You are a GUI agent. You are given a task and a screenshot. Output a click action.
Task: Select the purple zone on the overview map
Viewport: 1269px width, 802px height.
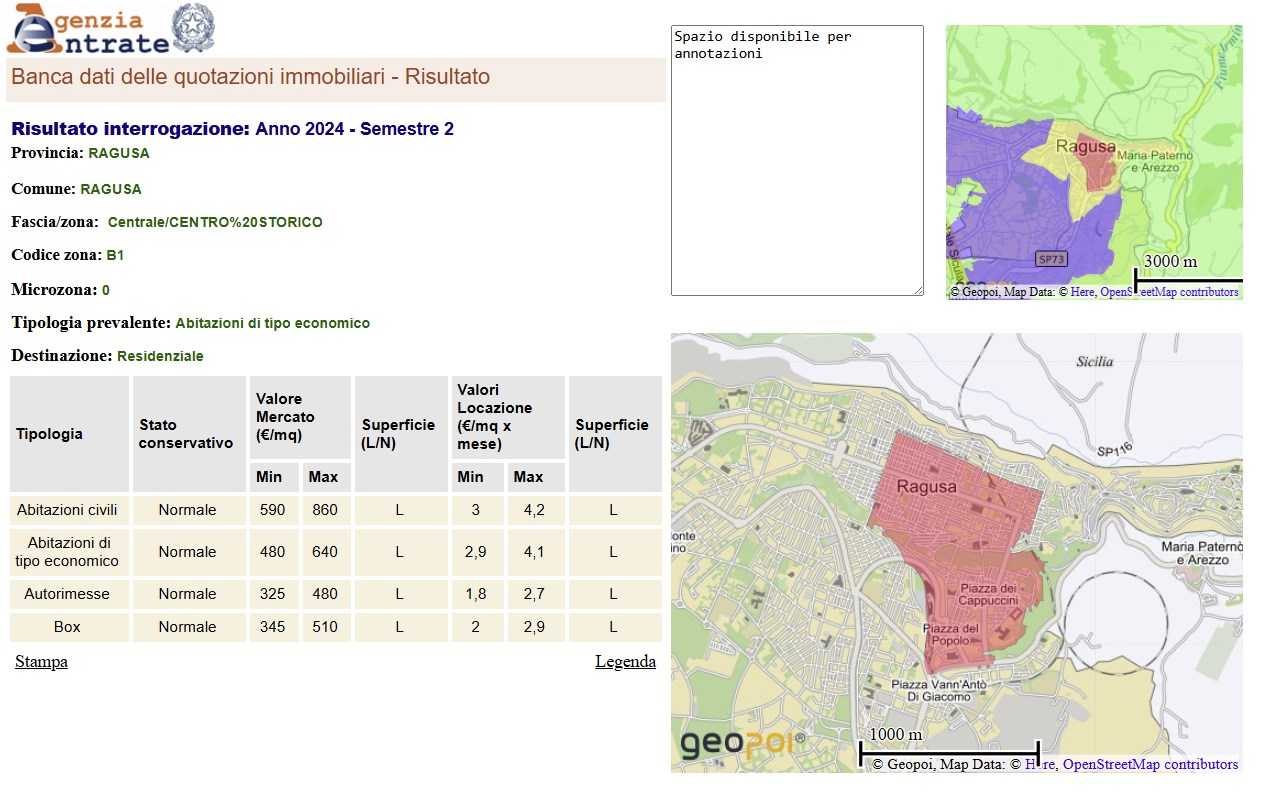[x=1000, y=200]
